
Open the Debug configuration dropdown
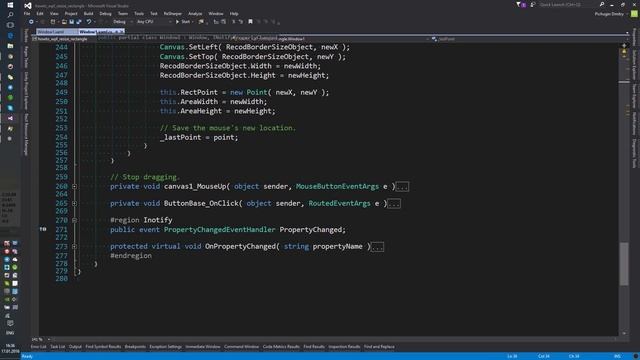point(122,22)
